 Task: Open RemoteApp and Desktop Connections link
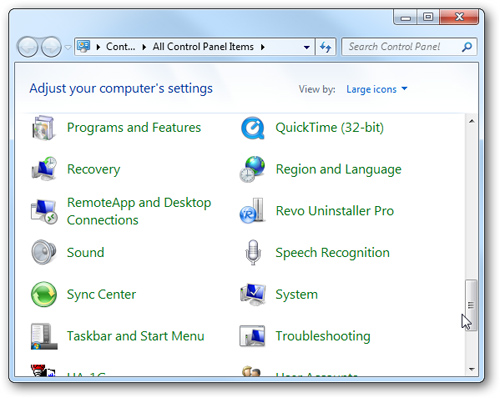(139, 211)
